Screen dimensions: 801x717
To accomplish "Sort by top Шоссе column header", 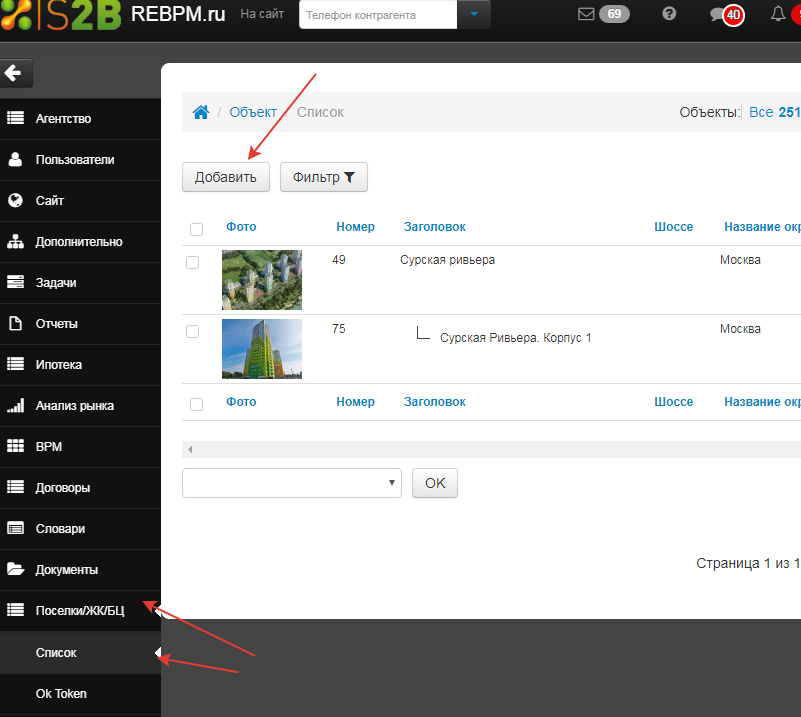I will click(x=674, y=227).
